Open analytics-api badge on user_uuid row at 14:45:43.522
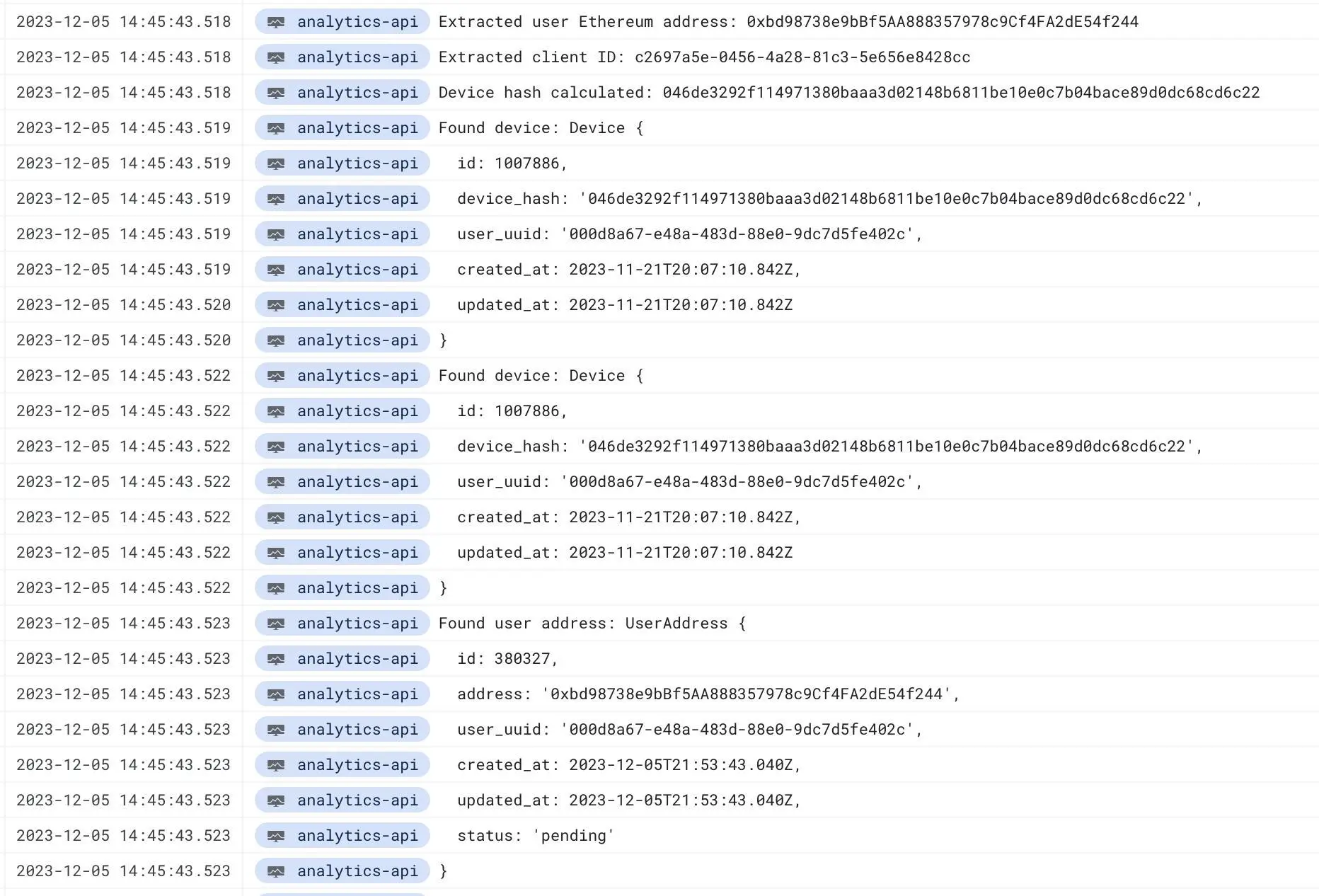This screenshot has height=896, width=1319. (x=342, y=482)
